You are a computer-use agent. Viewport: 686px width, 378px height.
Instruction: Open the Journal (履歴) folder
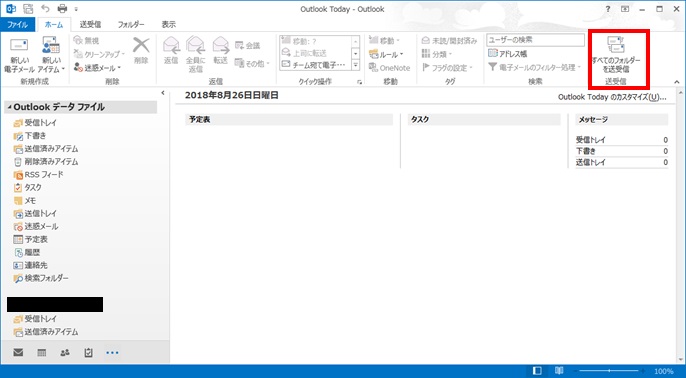click(x=27, y=252)
